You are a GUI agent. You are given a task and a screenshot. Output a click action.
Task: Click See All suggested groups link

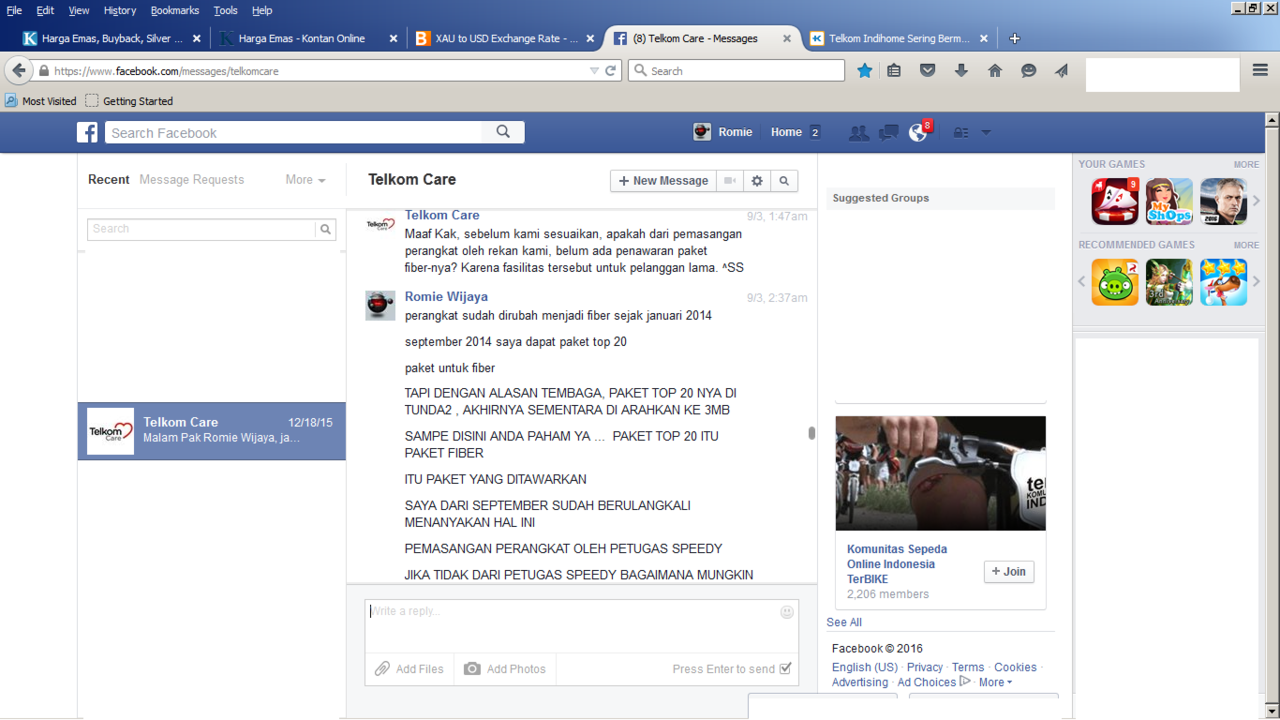844,622
